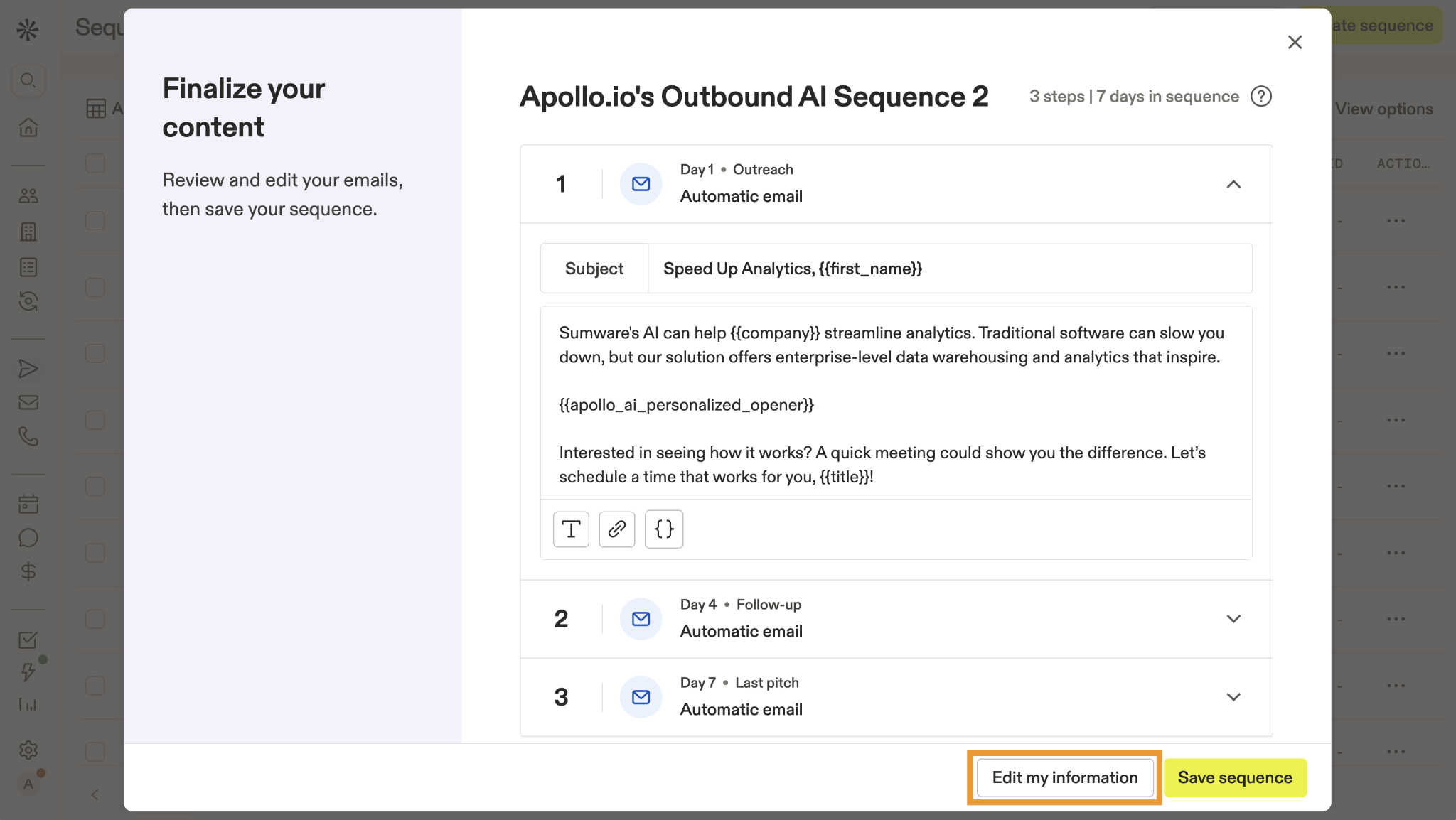Click the "Finalize your content" heading
The width and height of the screenshot is (1456, 820).
[x=244, y=107]
